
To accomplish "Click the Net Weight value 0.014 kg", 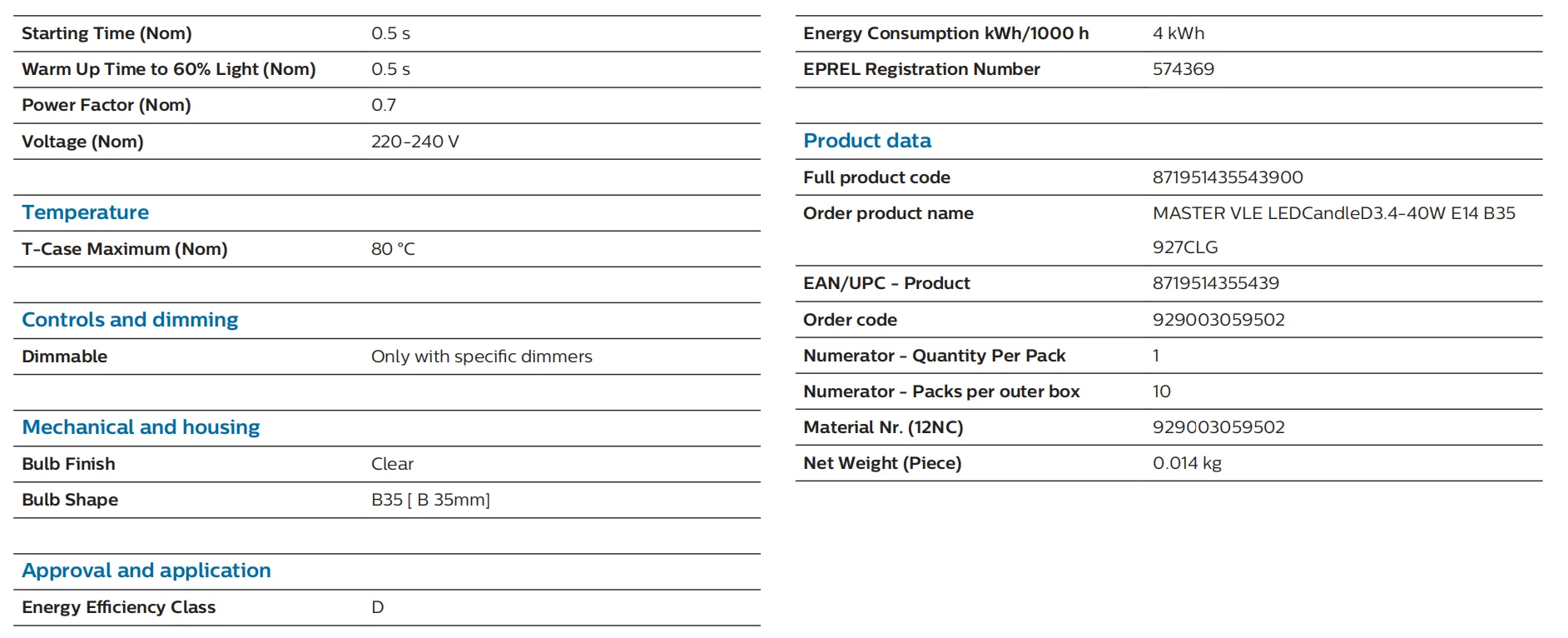I will click(x=1187, y=463).
